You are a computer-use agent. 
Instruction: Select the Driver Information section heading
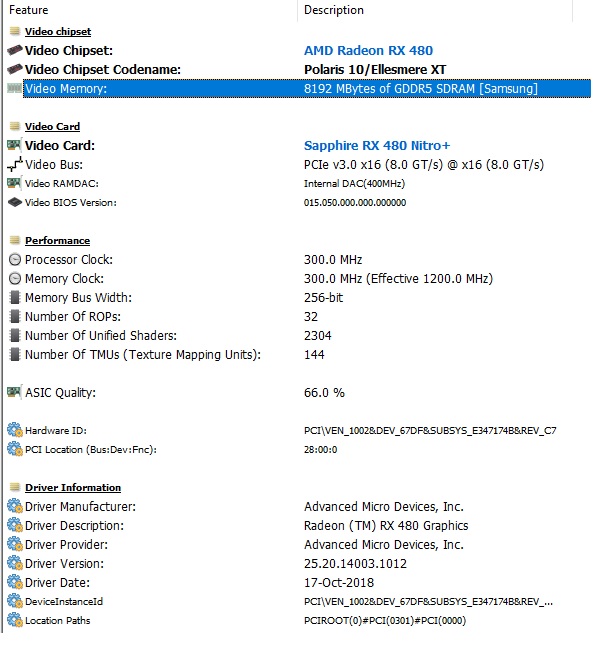(73, 487)
